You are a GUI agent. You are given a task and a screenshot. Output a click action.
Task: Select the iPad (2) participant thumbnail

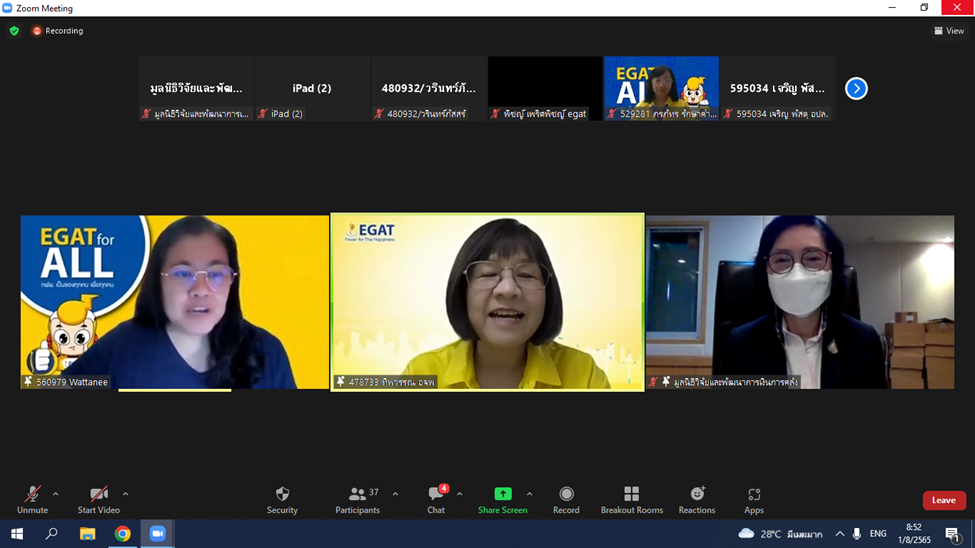[312, 88]
